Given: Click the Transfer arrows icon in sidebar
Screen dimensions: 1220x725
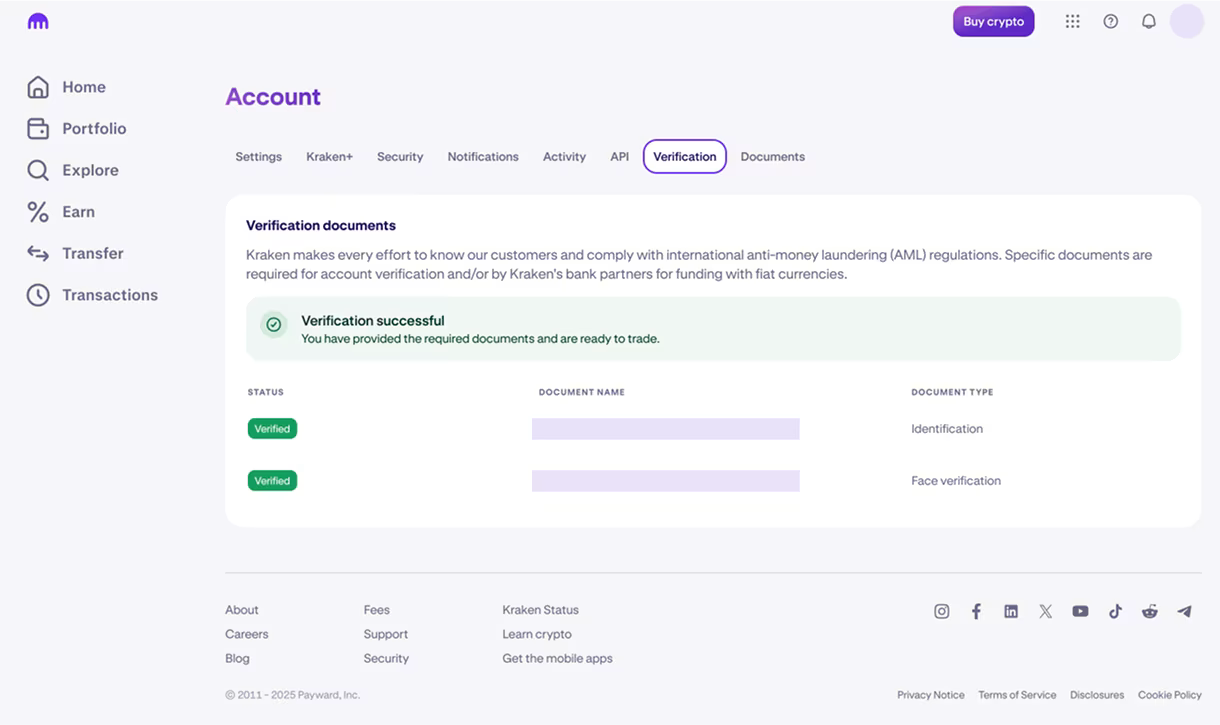Looking at the screenshot, I should tap(38, 253).
